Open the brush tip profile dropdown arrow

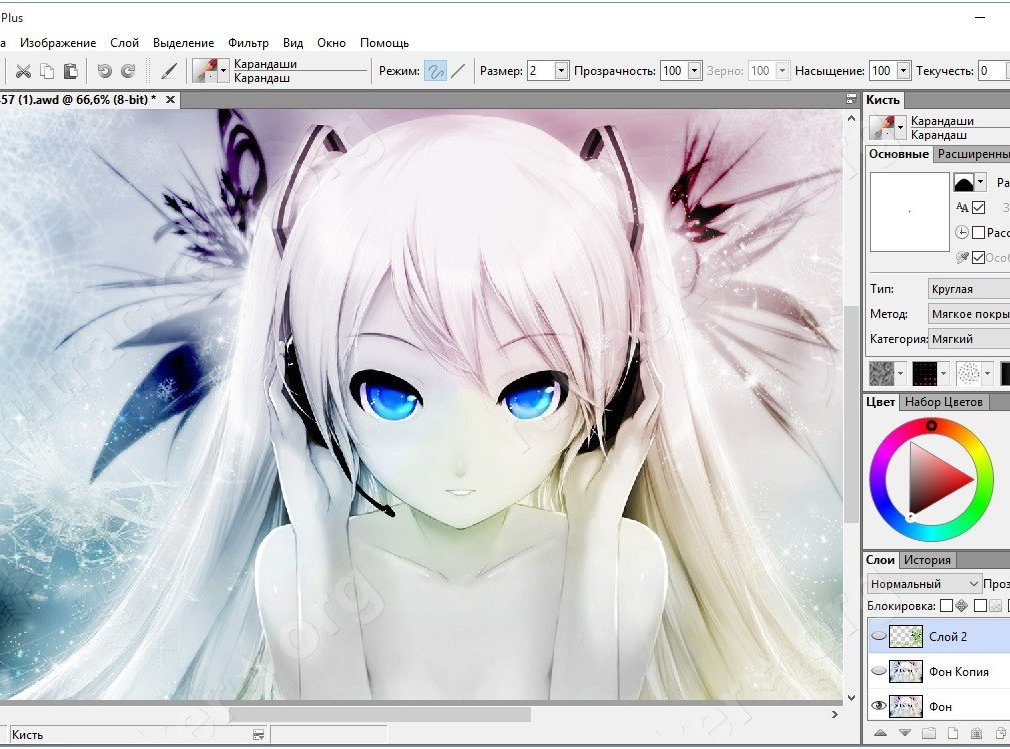pyautogui.click(x=980, y=182)
